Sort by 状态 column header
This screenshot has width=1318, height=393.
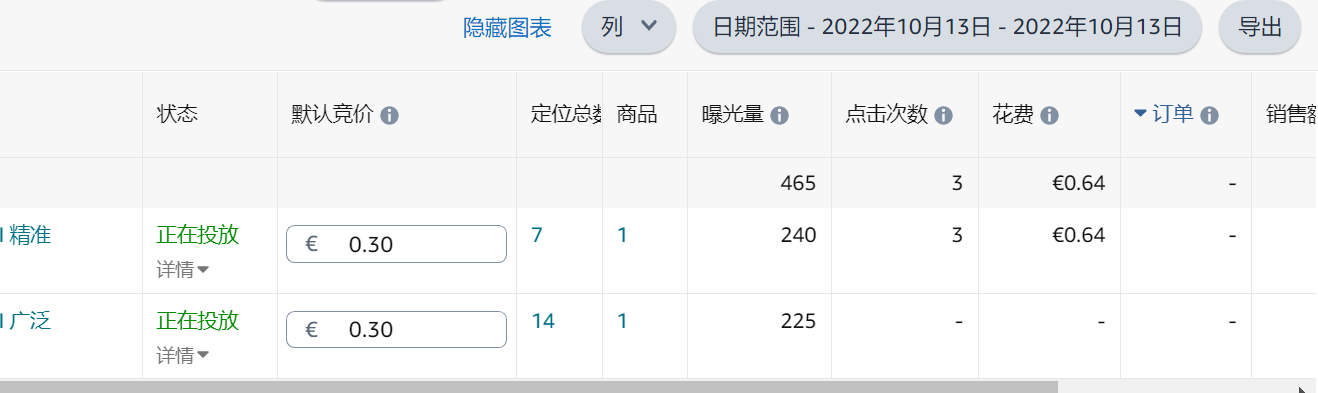pyautogui.click(x=178, y=114)
